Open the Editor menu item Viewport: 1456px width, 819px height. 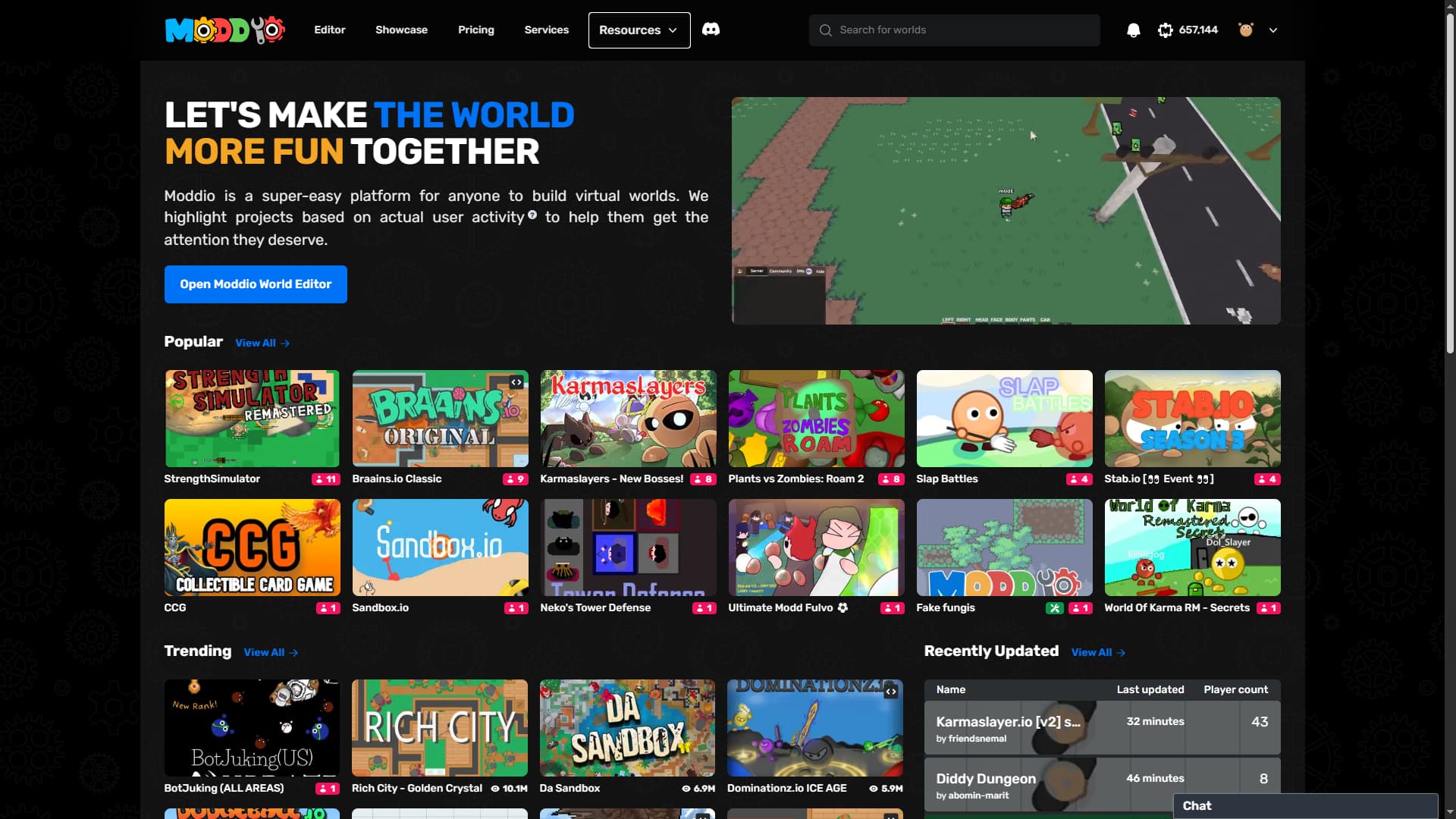[x=330, y=30]
